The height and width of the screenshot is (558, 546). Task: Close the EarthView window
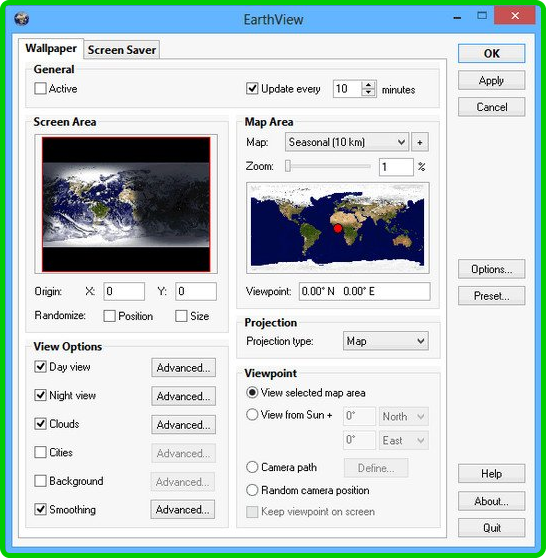[515, 16]
